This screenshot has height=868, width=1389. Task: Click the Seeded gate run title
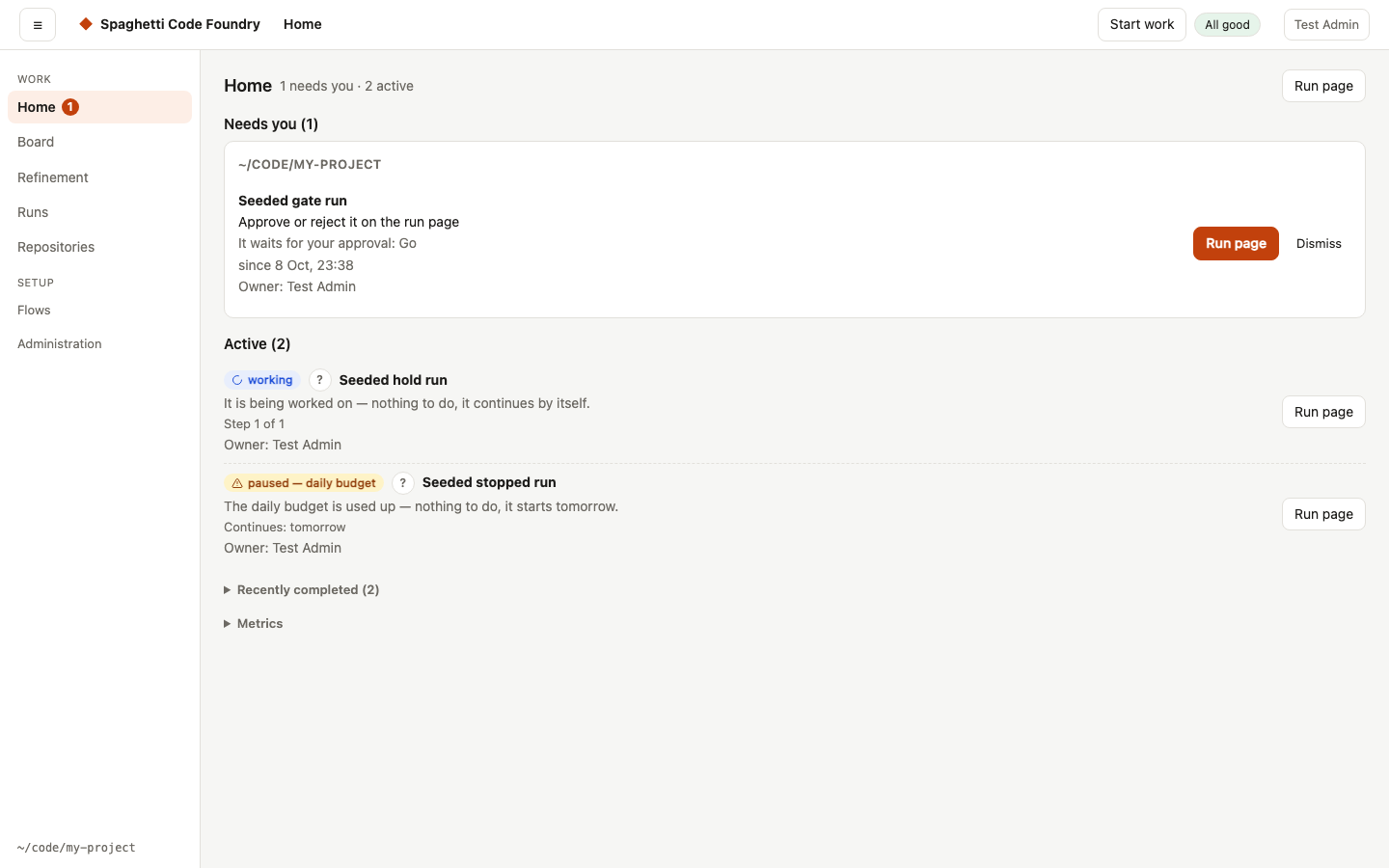click(x=292, y=201)
